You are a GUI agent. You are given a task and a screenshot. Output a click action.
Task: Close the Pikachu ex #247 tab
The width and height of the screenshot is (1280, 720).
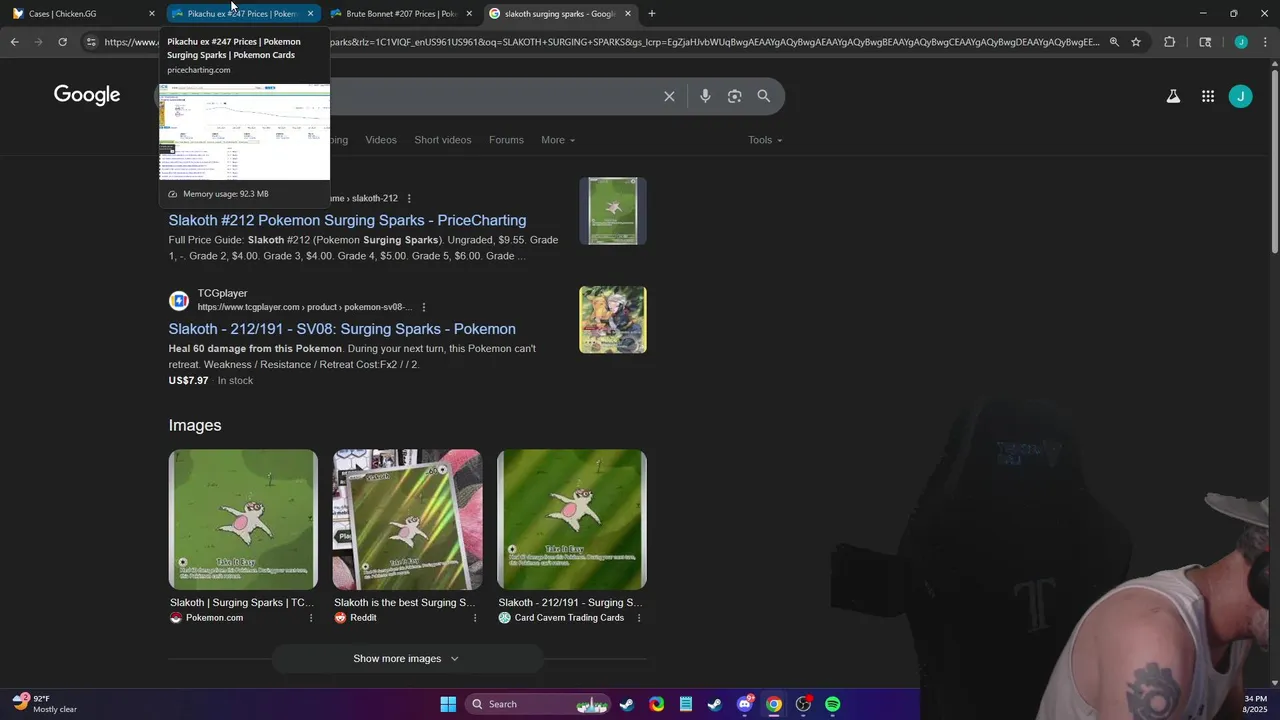pyautogui.click(x=310, y=13)
